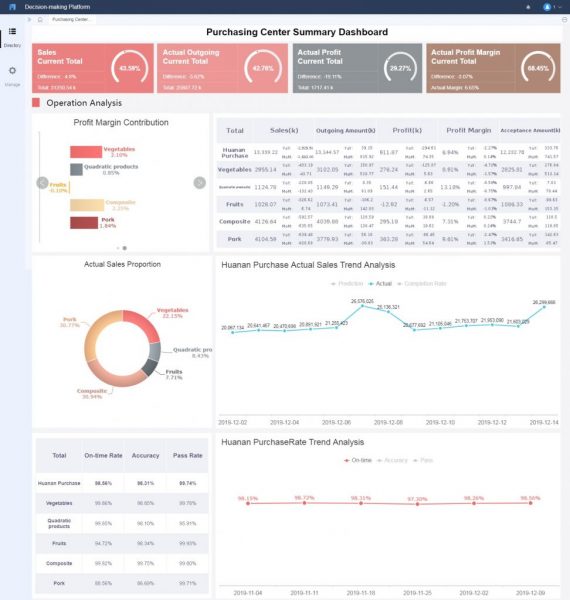The image size is (570, 600).
Task: Click the 68.45% profit margin gauge
Action: (x=538, y=68)
